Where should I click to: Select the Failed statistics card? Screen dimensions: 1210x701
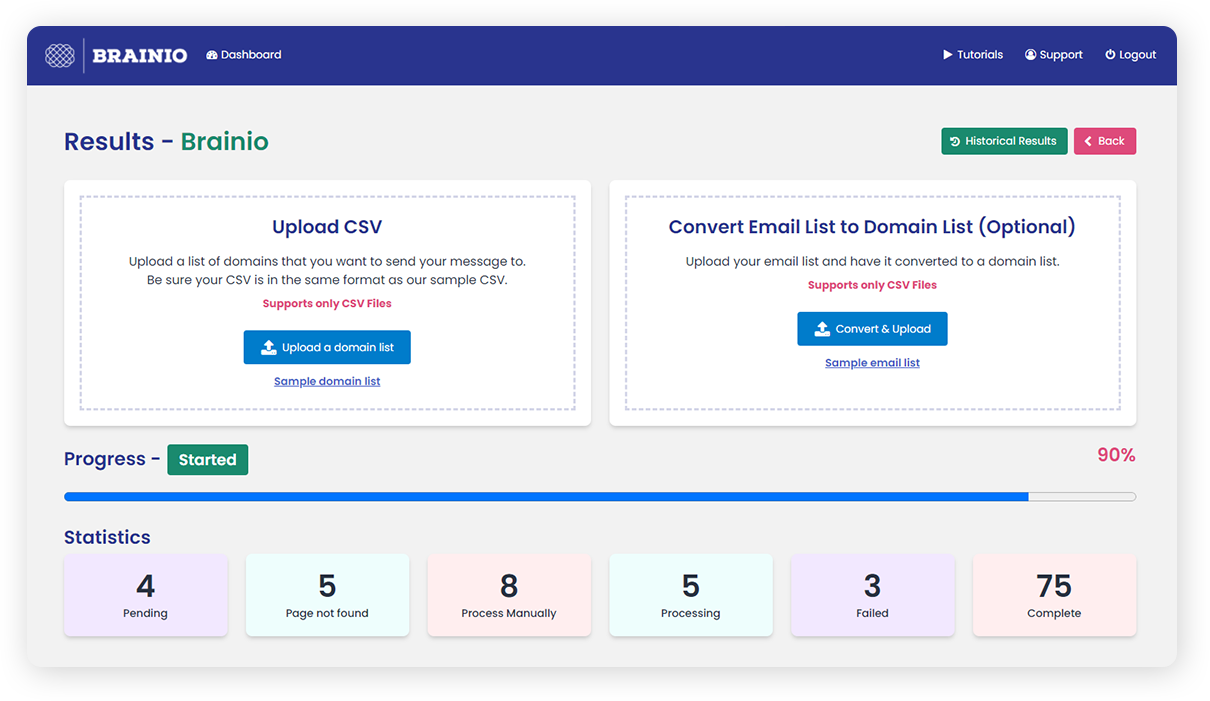point(873,595)
